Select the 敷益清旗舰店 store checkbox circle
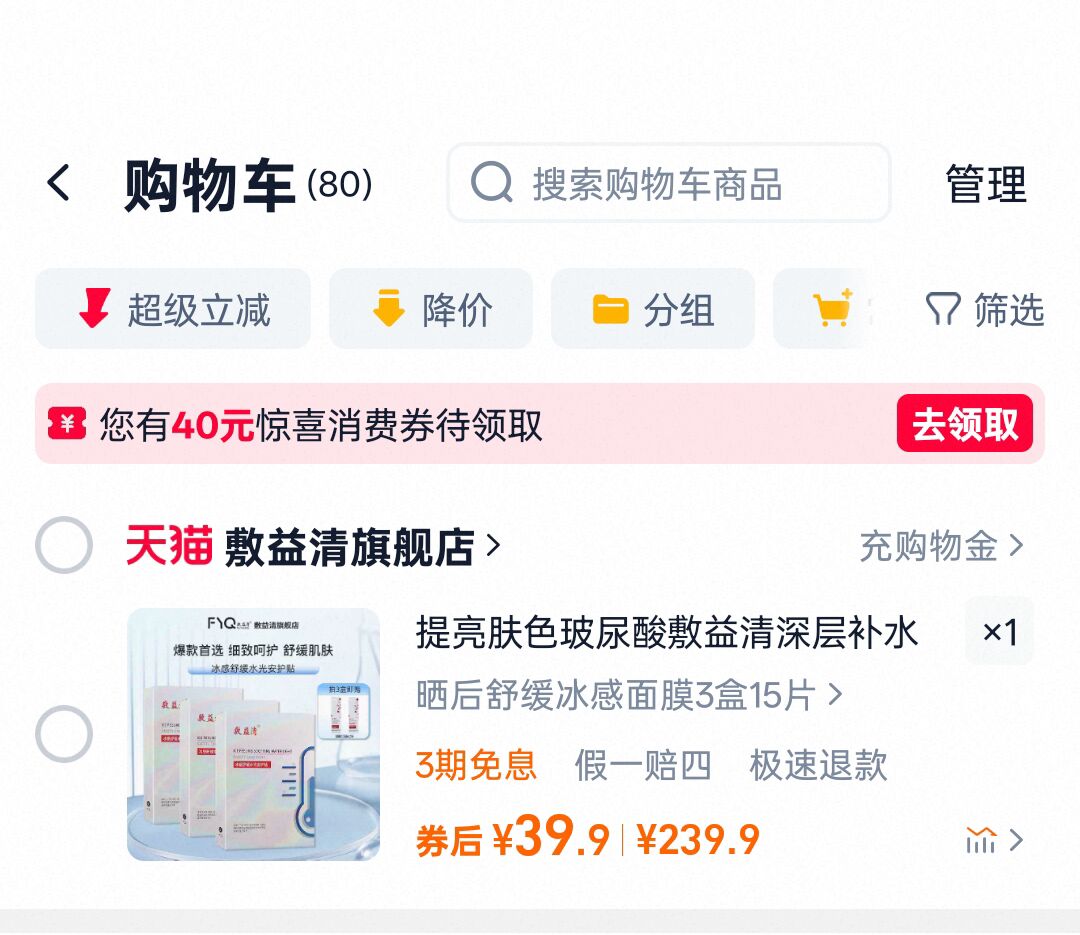1080x935 pixels. tap(63, 545)
